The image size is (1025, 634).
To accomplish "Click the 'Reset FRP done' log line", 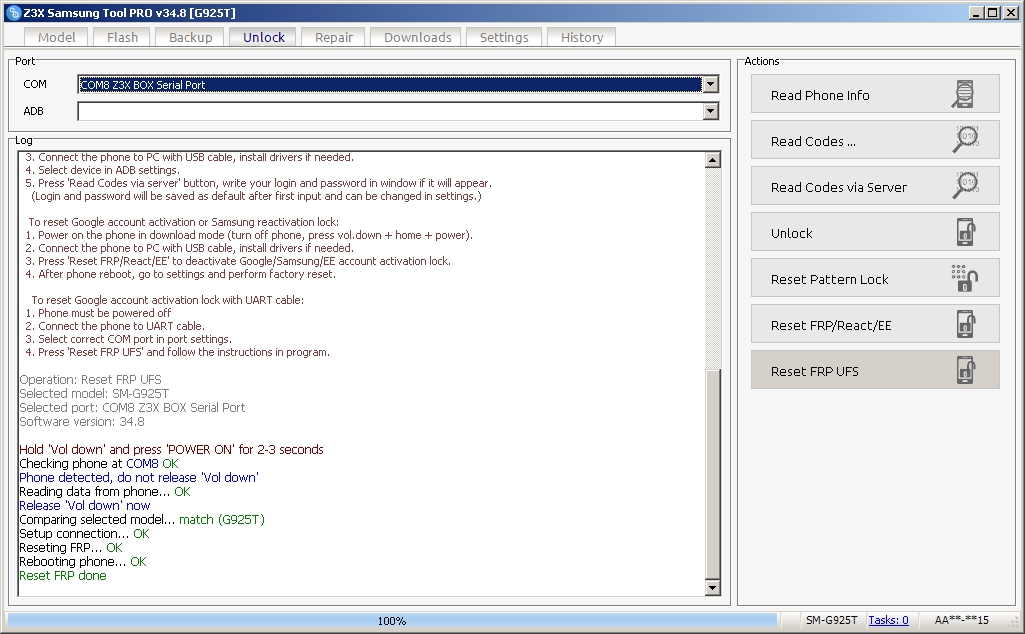I will (63, 576).
